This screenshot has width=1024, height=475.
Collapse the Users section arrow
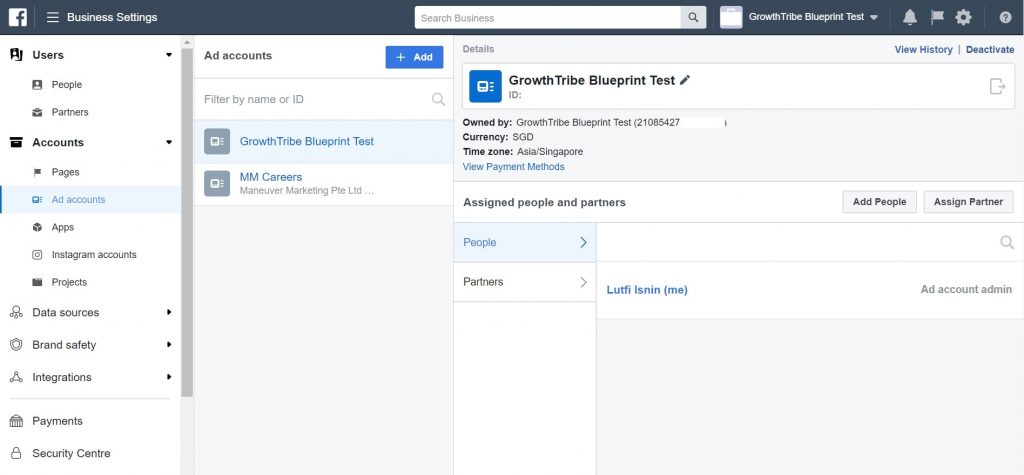[x=169, y=55]
